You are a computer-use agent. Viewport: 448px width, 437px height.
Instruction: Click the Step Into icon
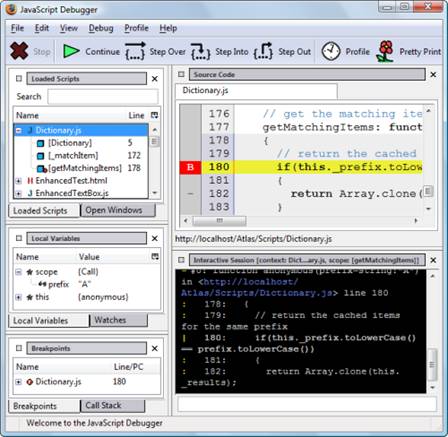tap(201, 51)
